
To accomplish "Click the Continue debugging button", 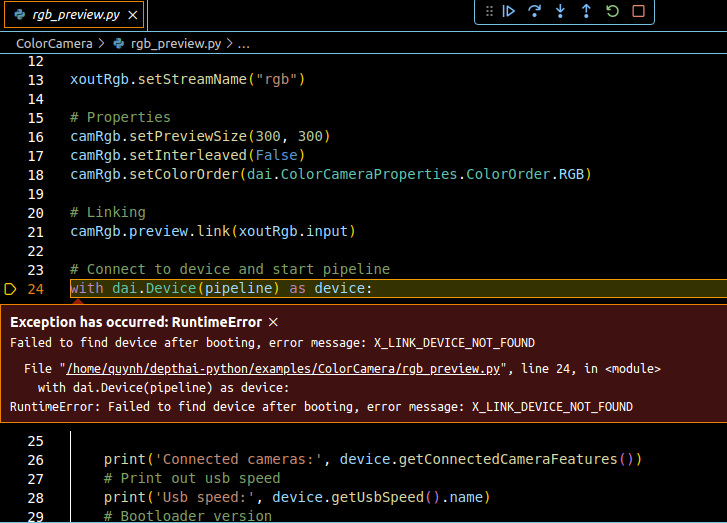I will pos(509,12).
